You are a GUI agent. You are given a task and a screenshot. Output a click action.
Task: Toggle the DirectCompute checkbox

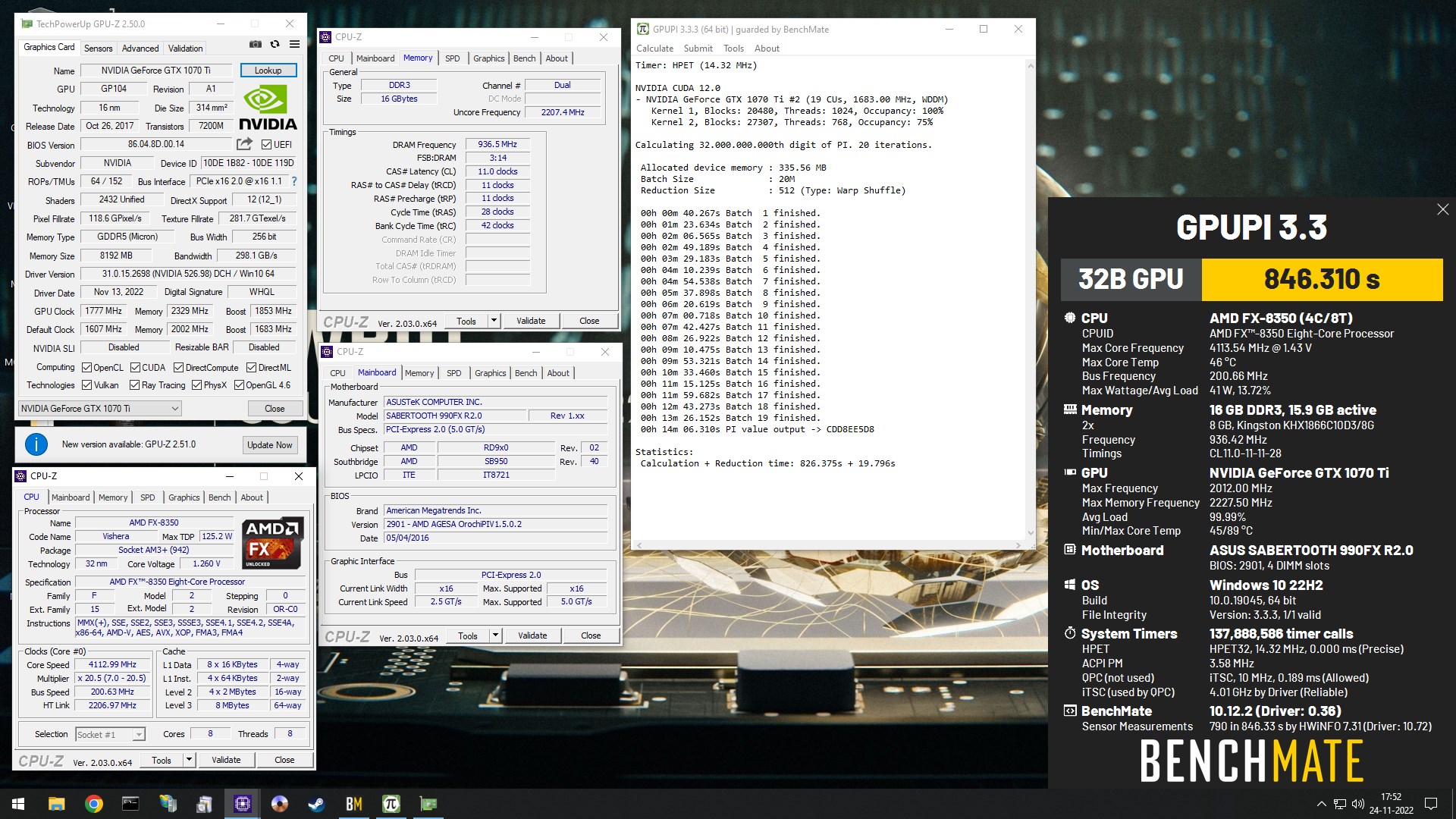coord(179,367)
